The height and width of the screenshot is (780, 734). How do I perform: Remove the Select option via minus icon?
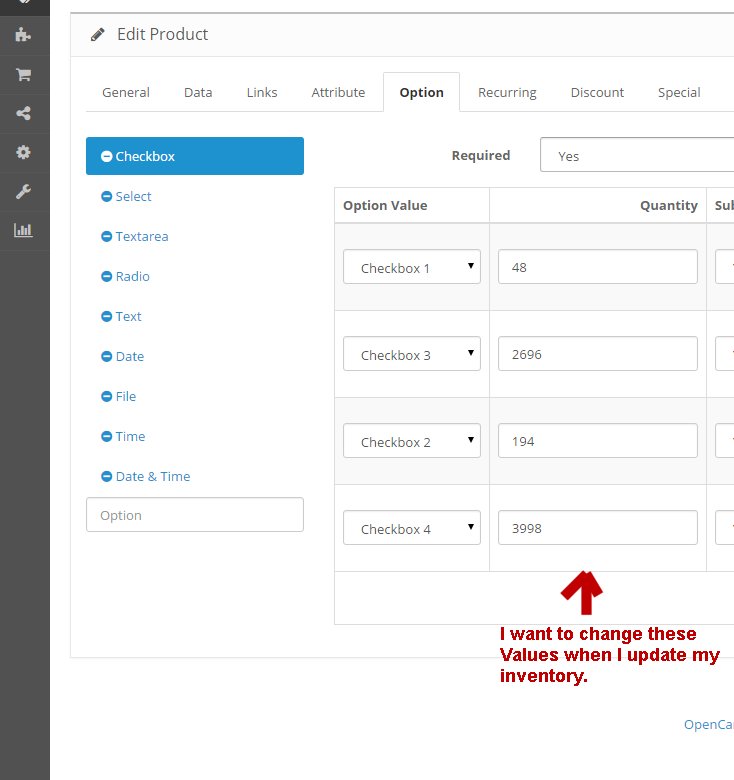(x=106, y=196)
